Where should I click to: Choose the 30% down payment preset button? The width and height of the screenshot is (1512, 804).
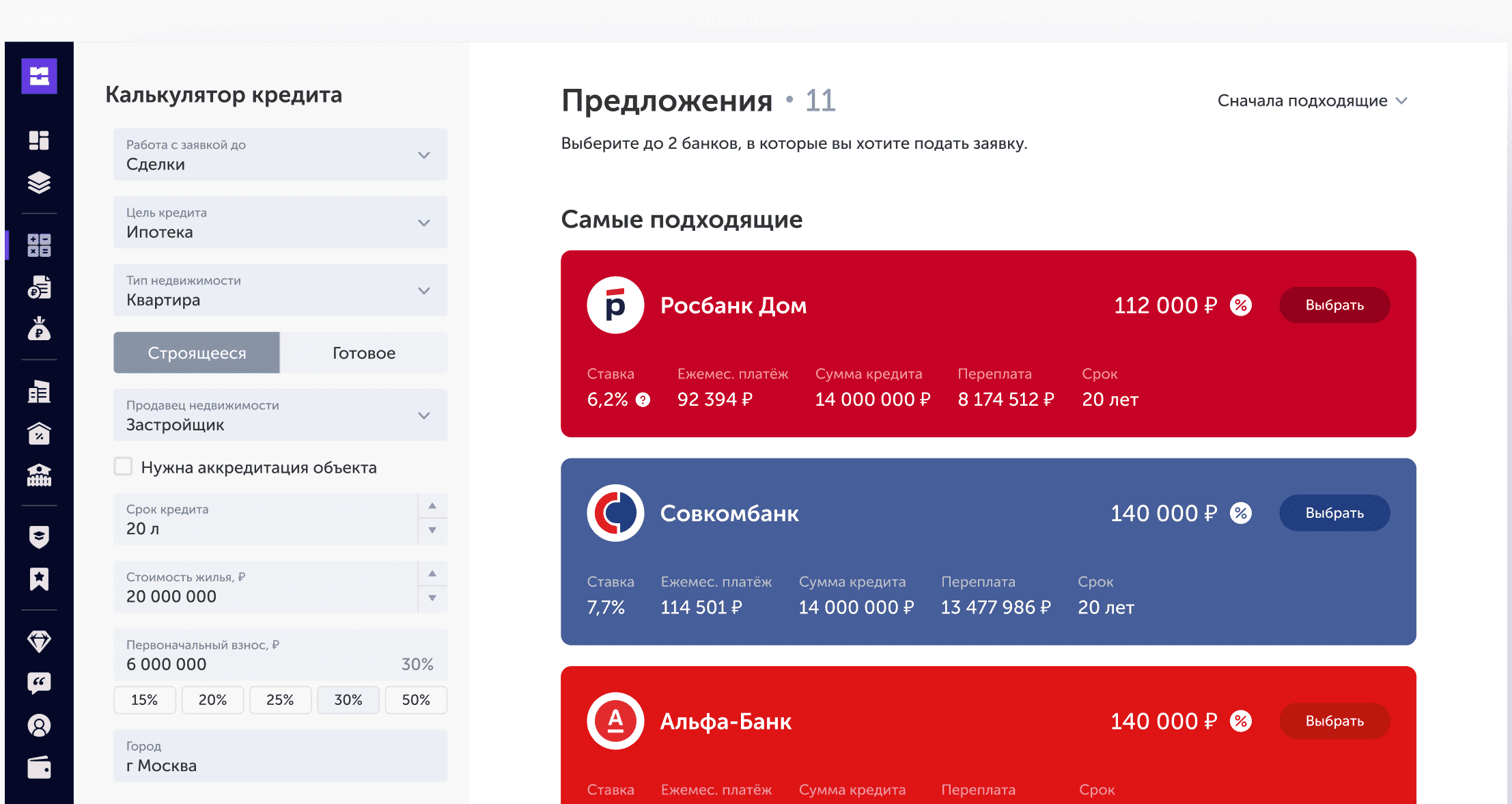tap(348, 700)
